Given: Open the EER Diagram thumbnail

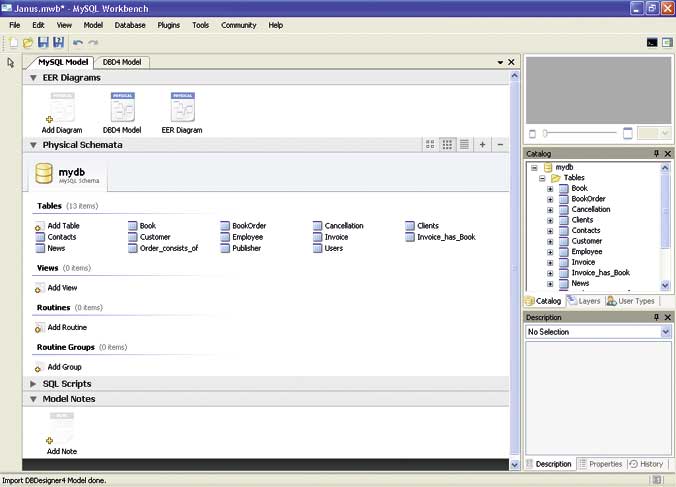Looking at the screenshot, I should (182, 113).
